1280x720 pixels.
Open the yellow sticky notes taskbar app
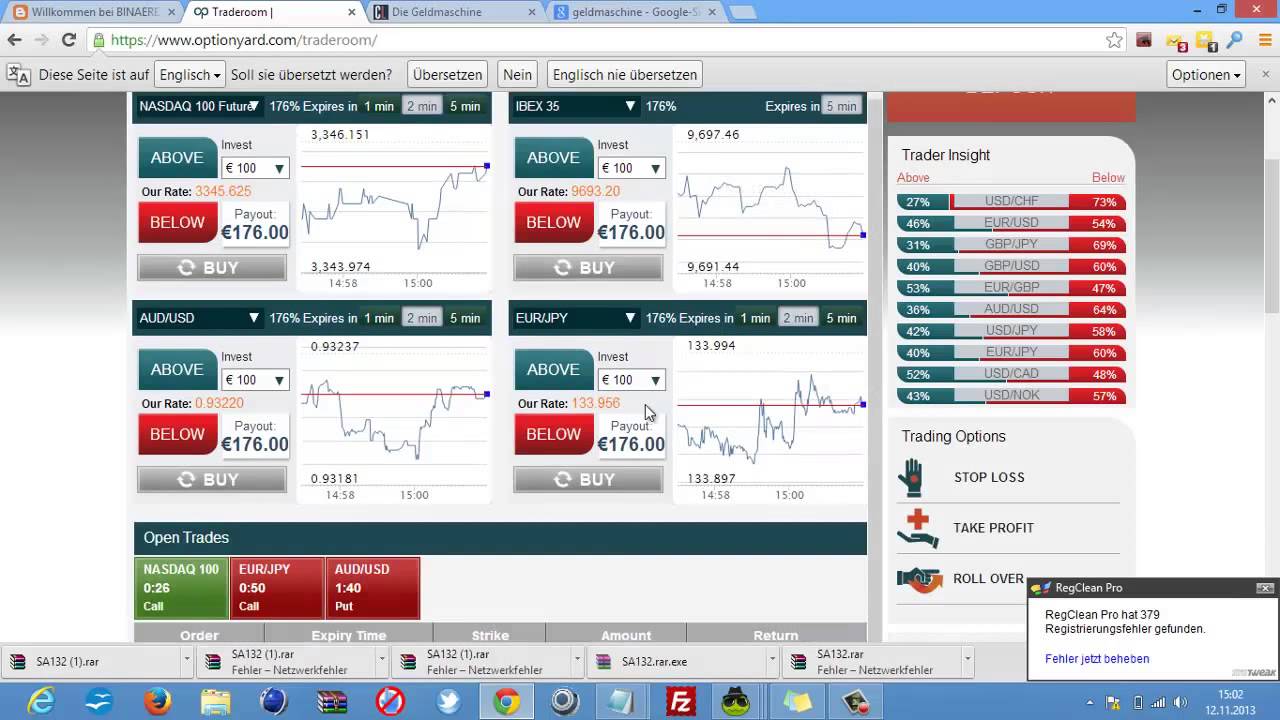[797, 702]
